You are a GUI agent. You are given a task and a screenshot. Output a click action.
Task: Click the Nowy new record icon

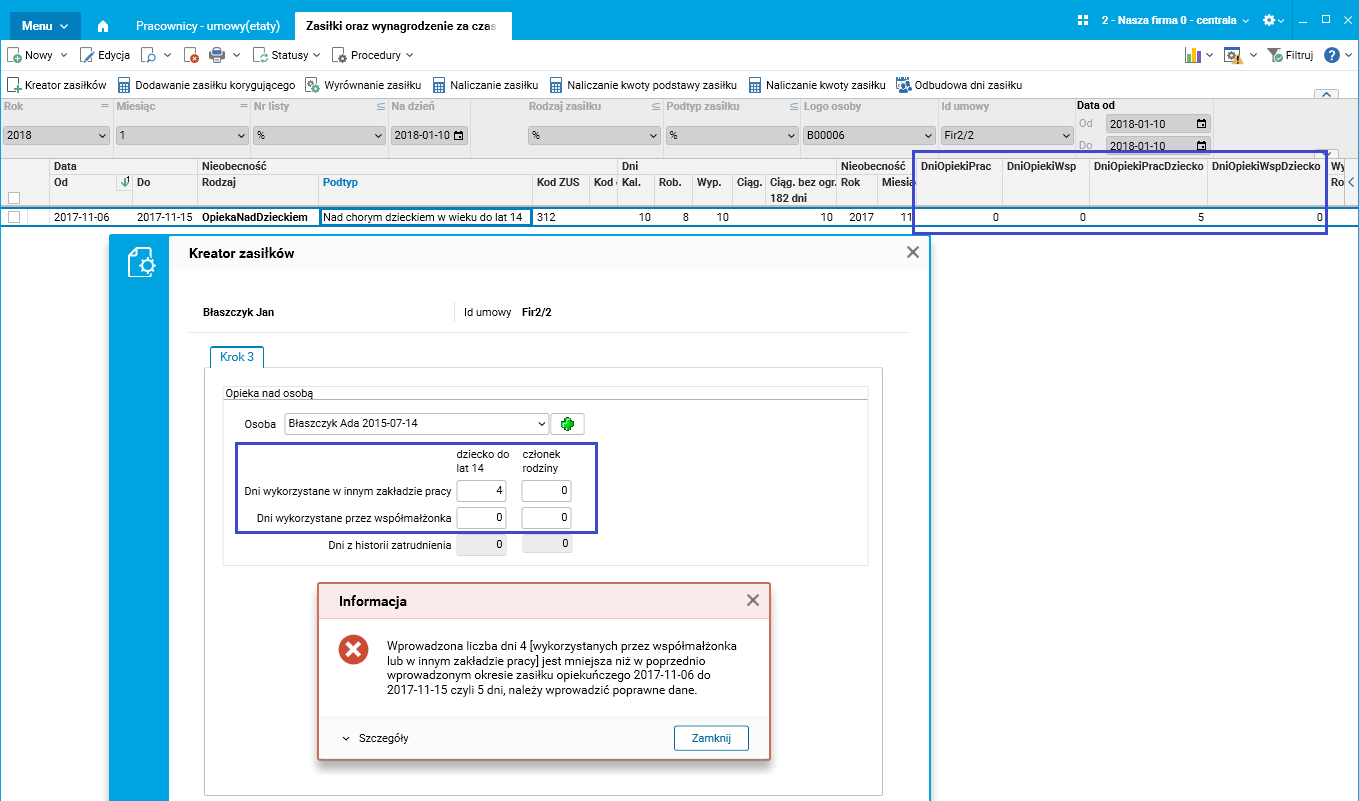15,56
